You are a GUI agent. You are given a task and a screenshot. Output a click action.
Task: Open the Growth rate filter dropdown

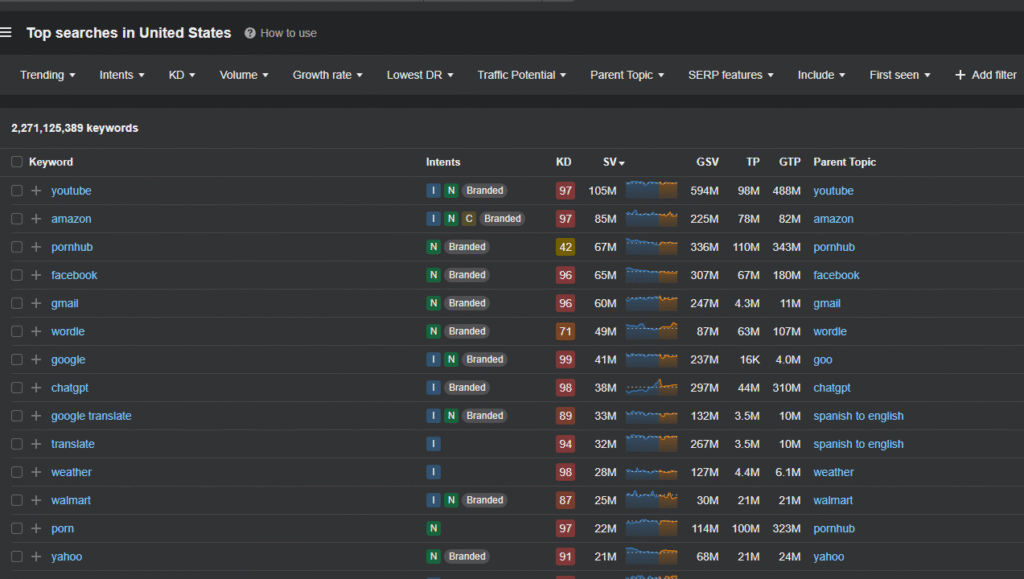(x=327, y=75)
